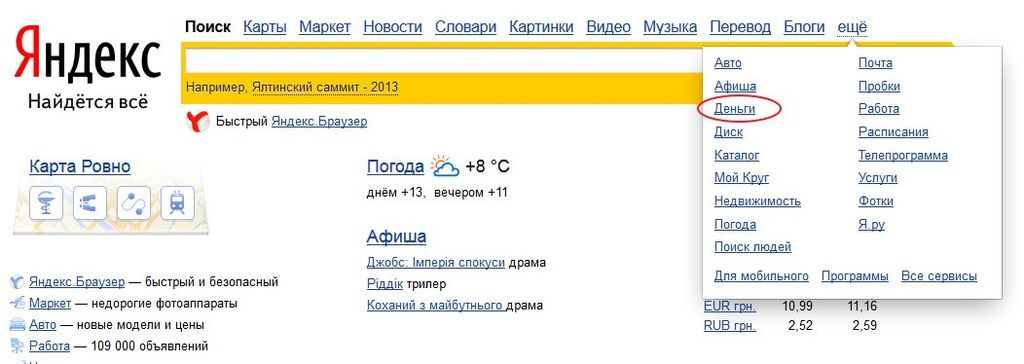Click the icon beside Работа list item

[x=18, y=346]
